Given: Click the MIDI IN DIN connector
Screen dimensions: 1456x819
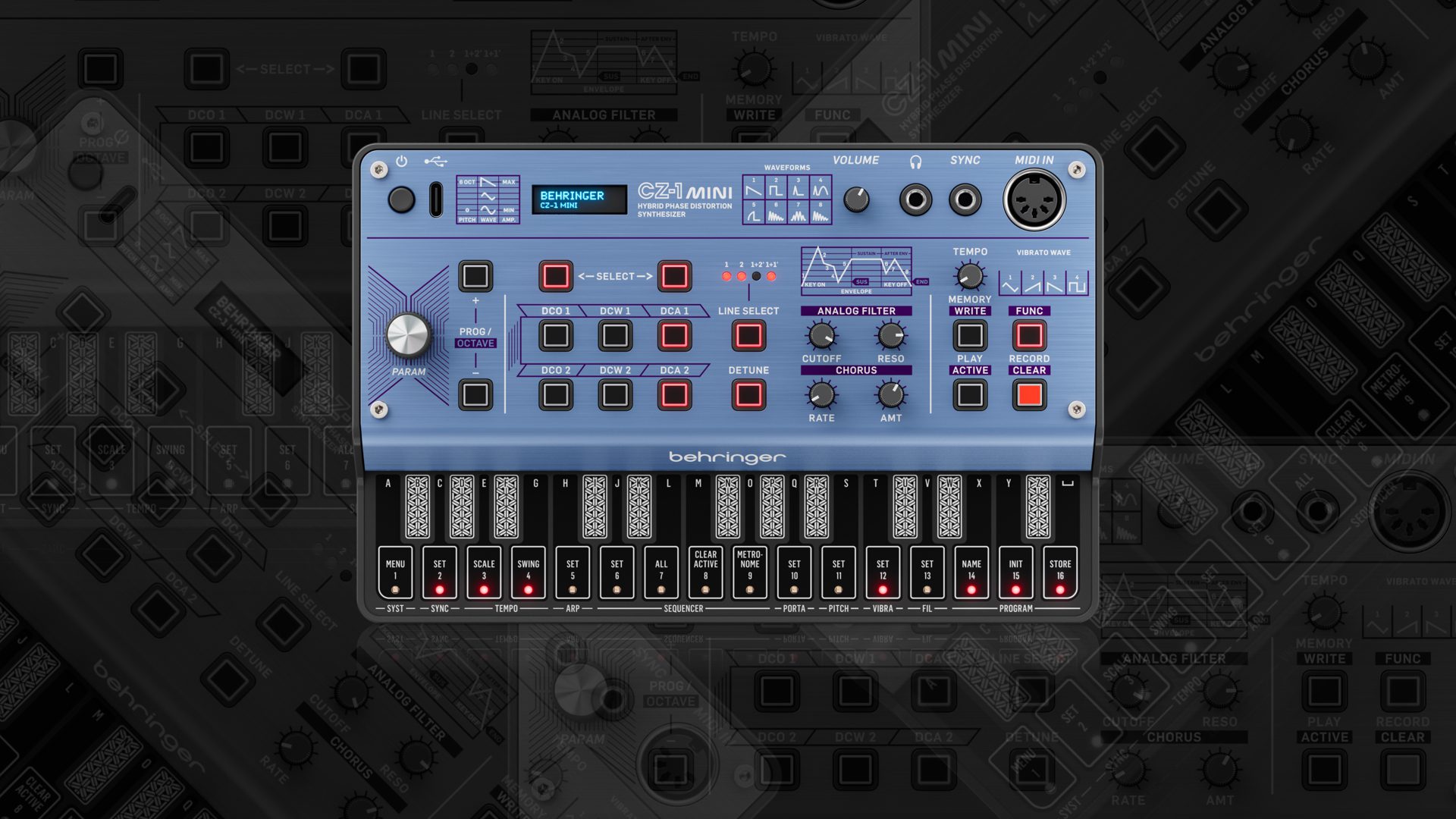Looking at the screenshot, I should tap(1034, 200).
